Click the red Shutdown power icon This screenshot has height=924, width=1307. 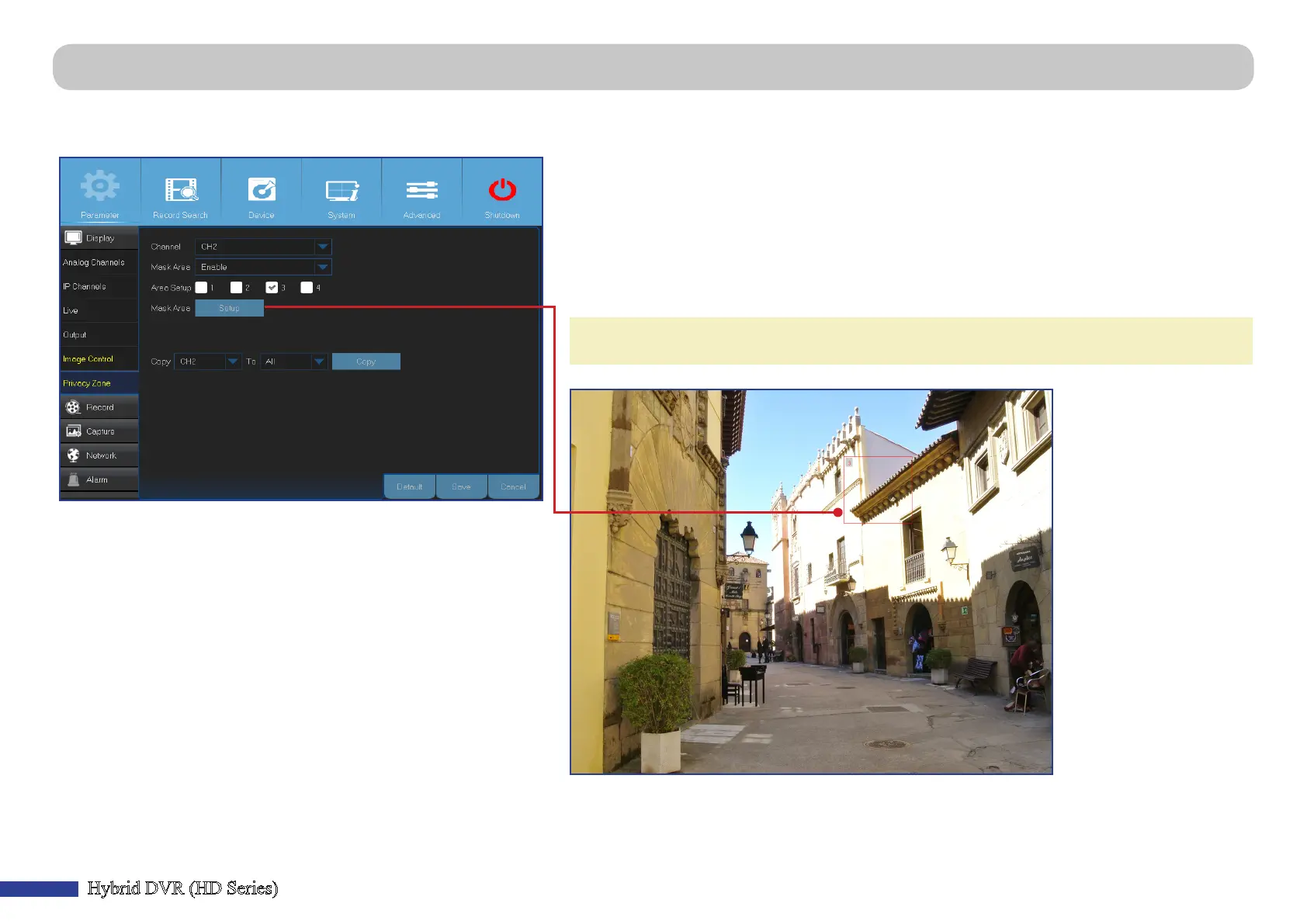[x=502, y=189]
